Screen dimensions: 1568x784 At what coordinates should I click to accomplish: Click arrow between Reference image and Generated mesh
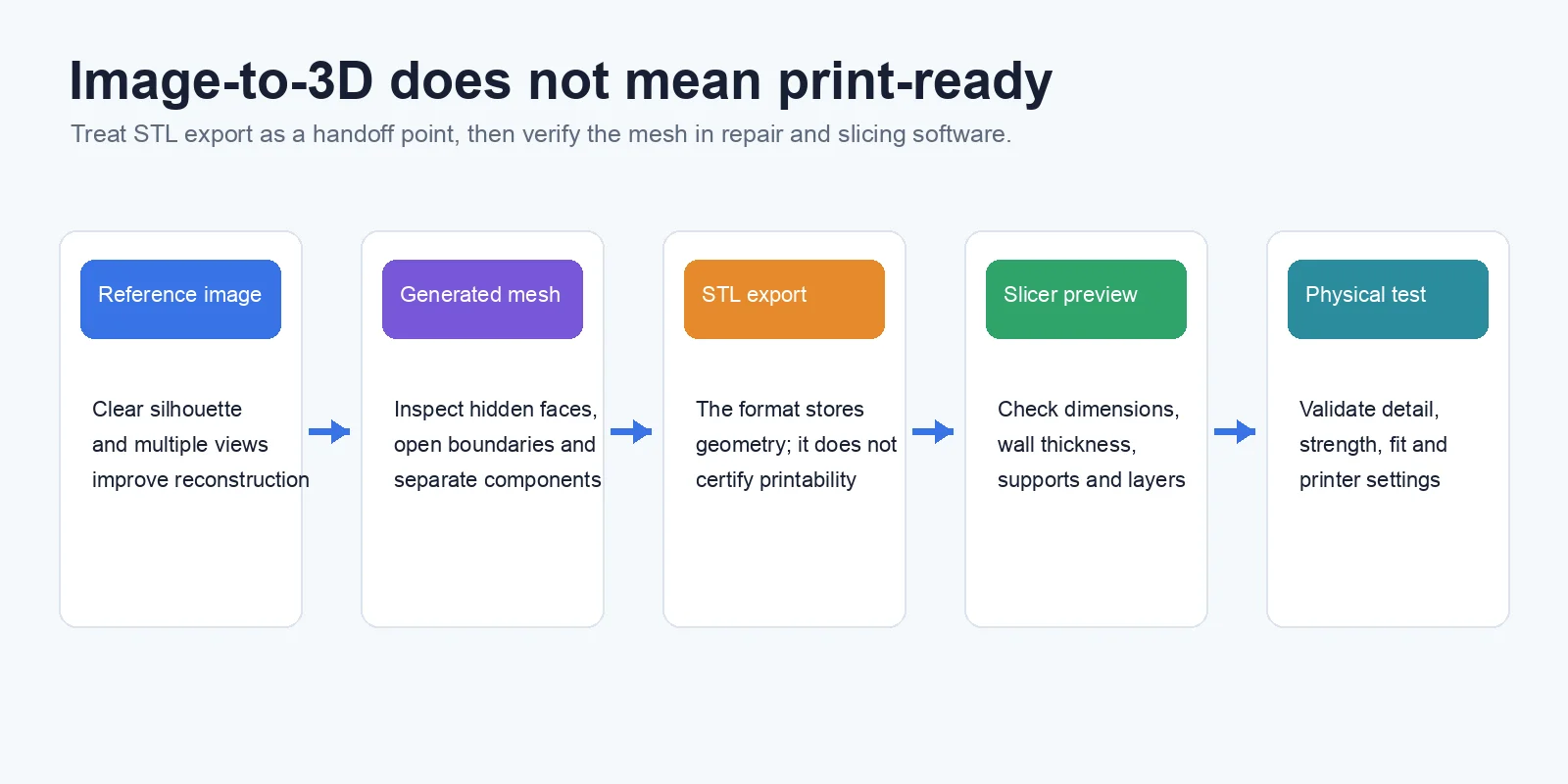tap(330, 431)
